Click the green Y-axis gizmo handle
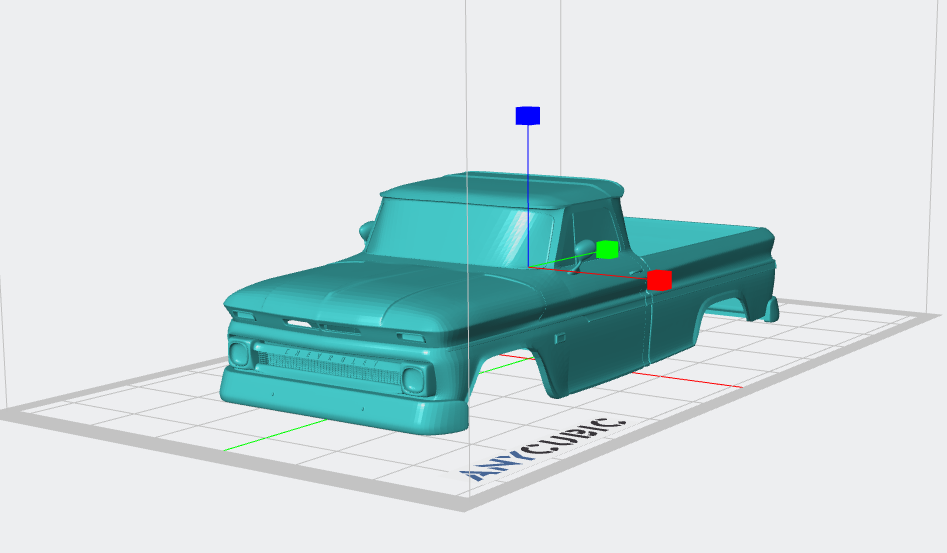This screenshot has width=947, height=553. 606,249
